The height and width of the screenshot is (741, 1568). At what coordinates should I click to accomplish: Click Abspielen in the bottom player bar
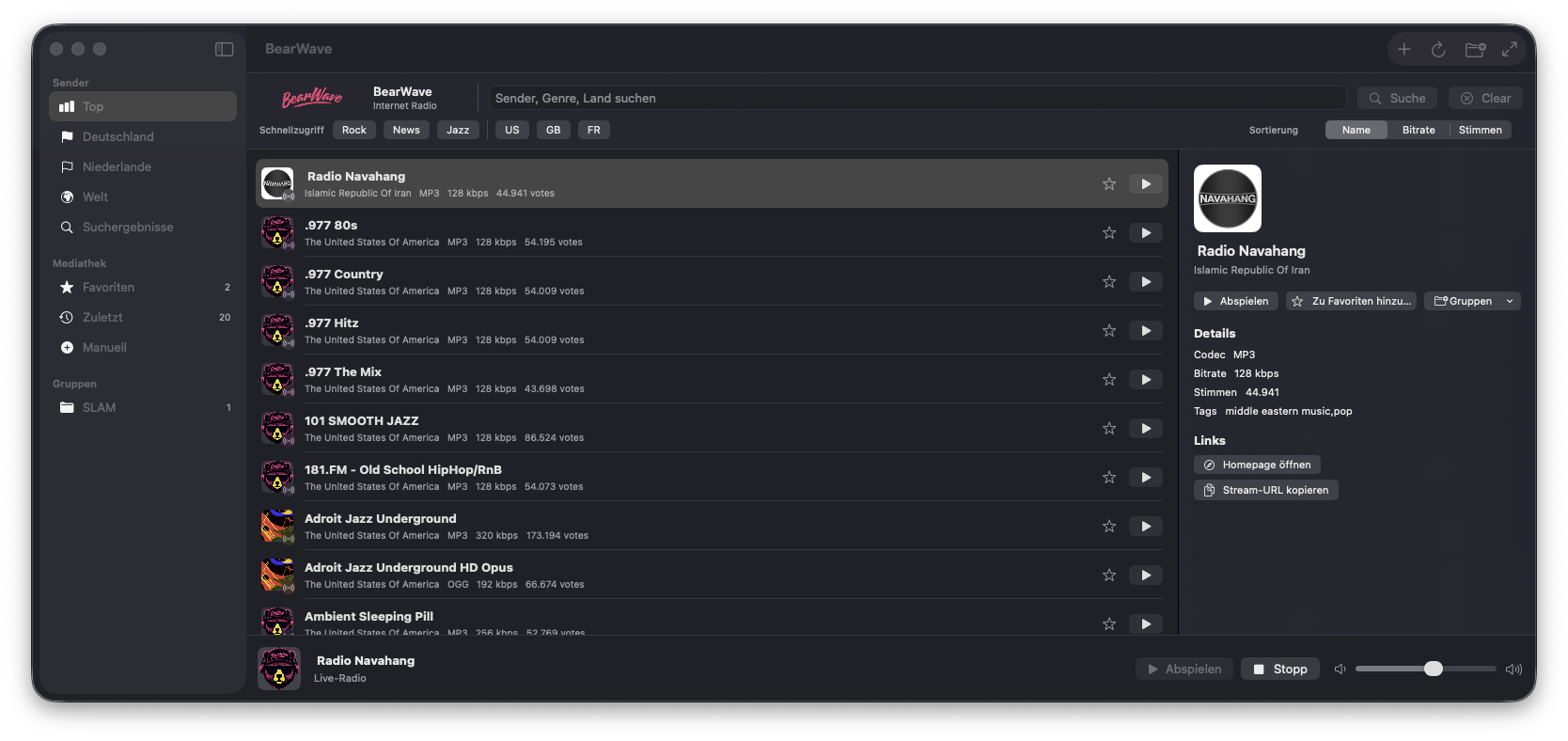1184,669
